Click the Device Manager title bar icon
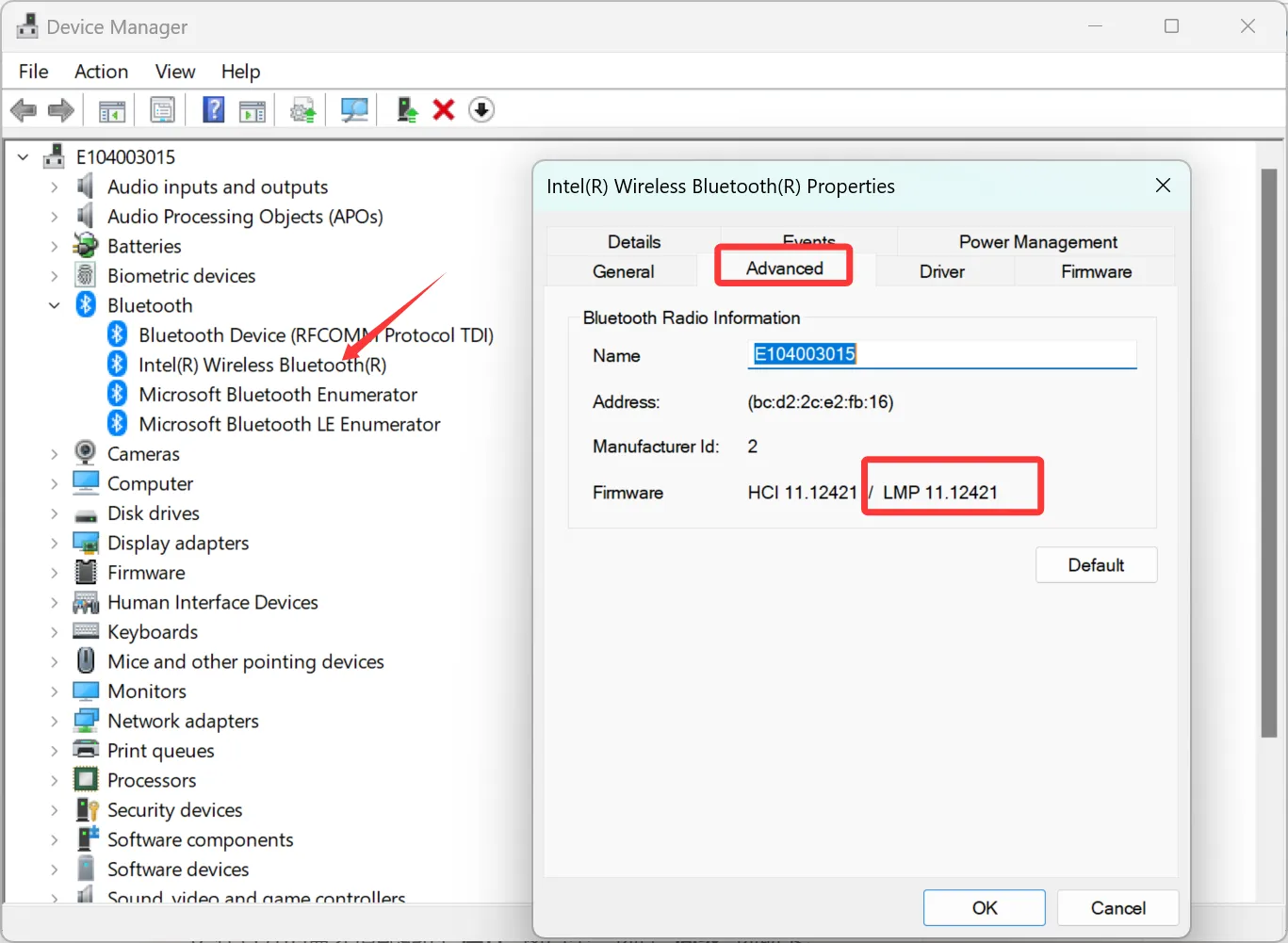 pos(27,26)
